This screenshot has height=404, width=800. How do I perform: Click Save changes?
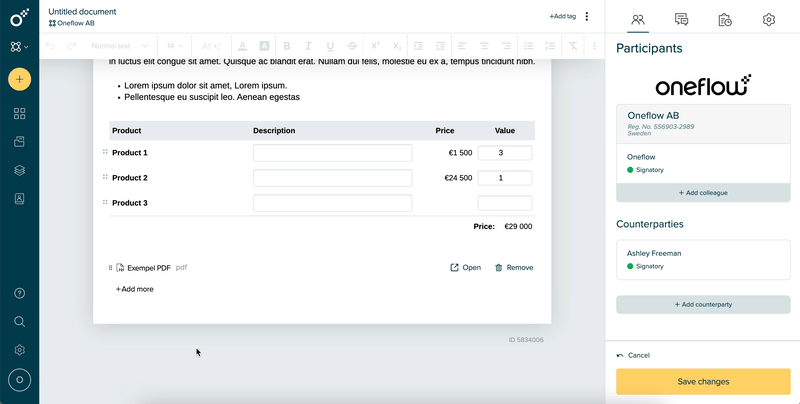(x=703, y=382)
